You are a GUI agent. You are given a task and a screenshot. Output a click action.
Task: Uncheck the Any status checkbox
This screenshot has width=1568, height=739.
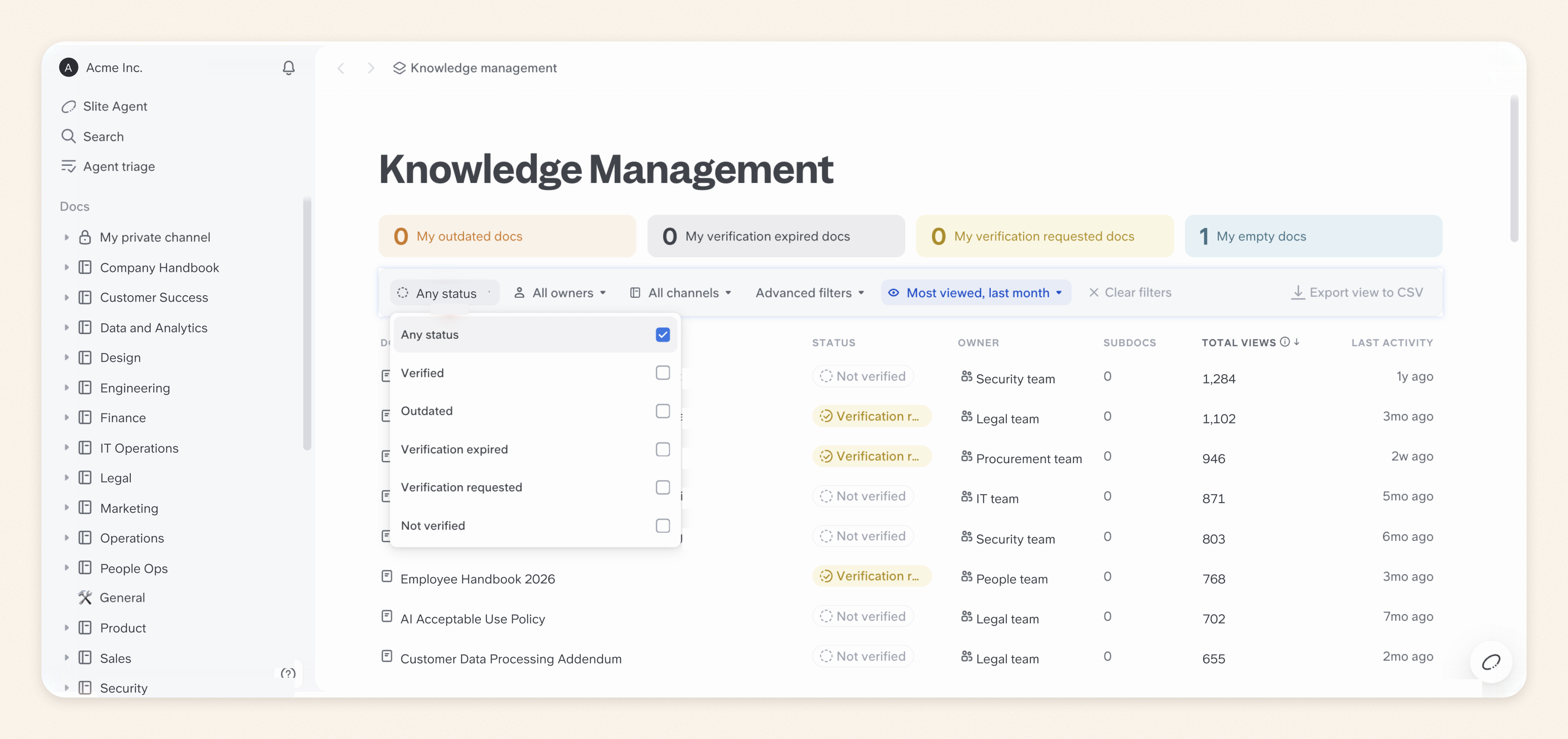[663, 335]
